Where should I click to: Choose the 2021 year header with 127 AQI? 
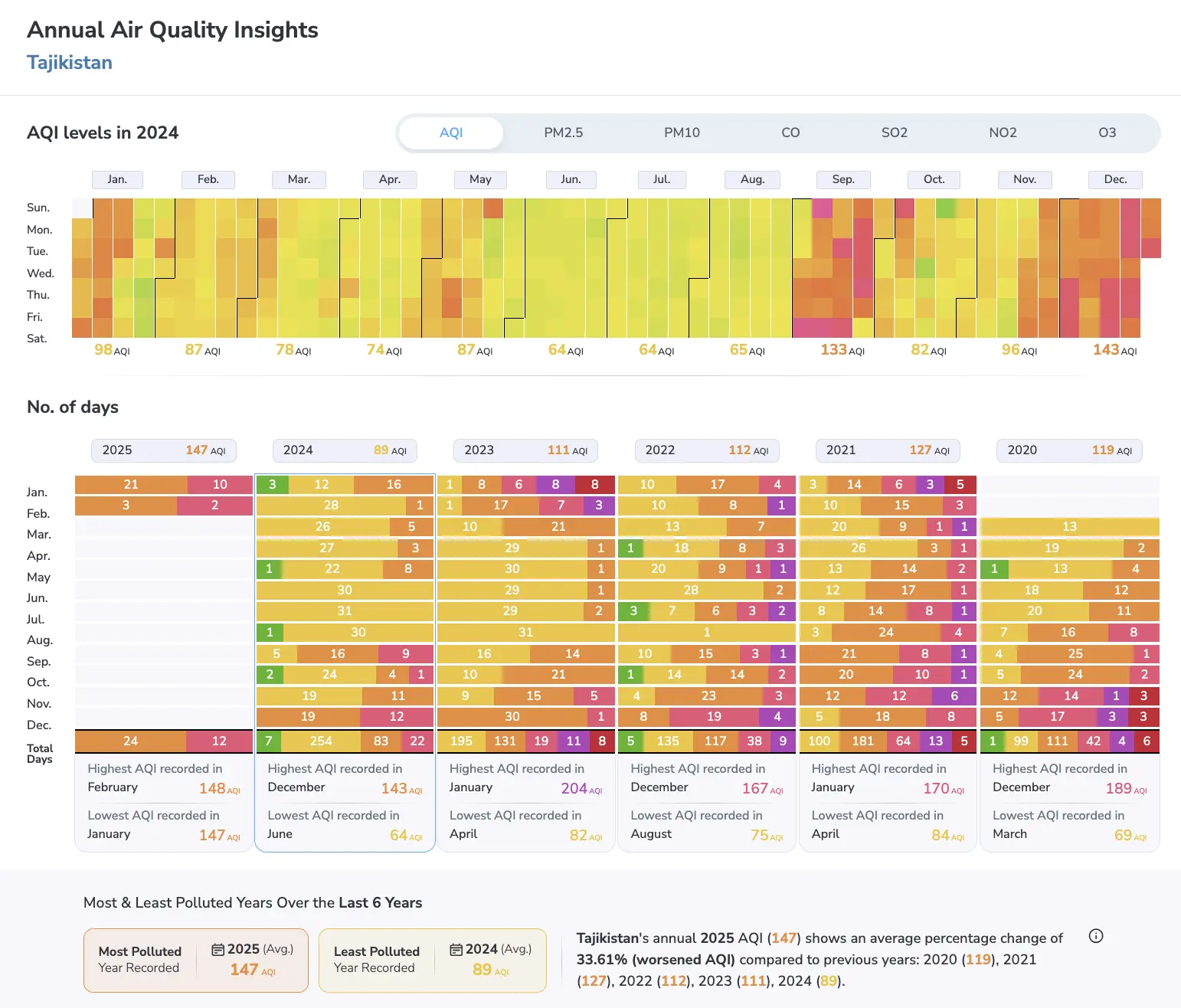888,450
